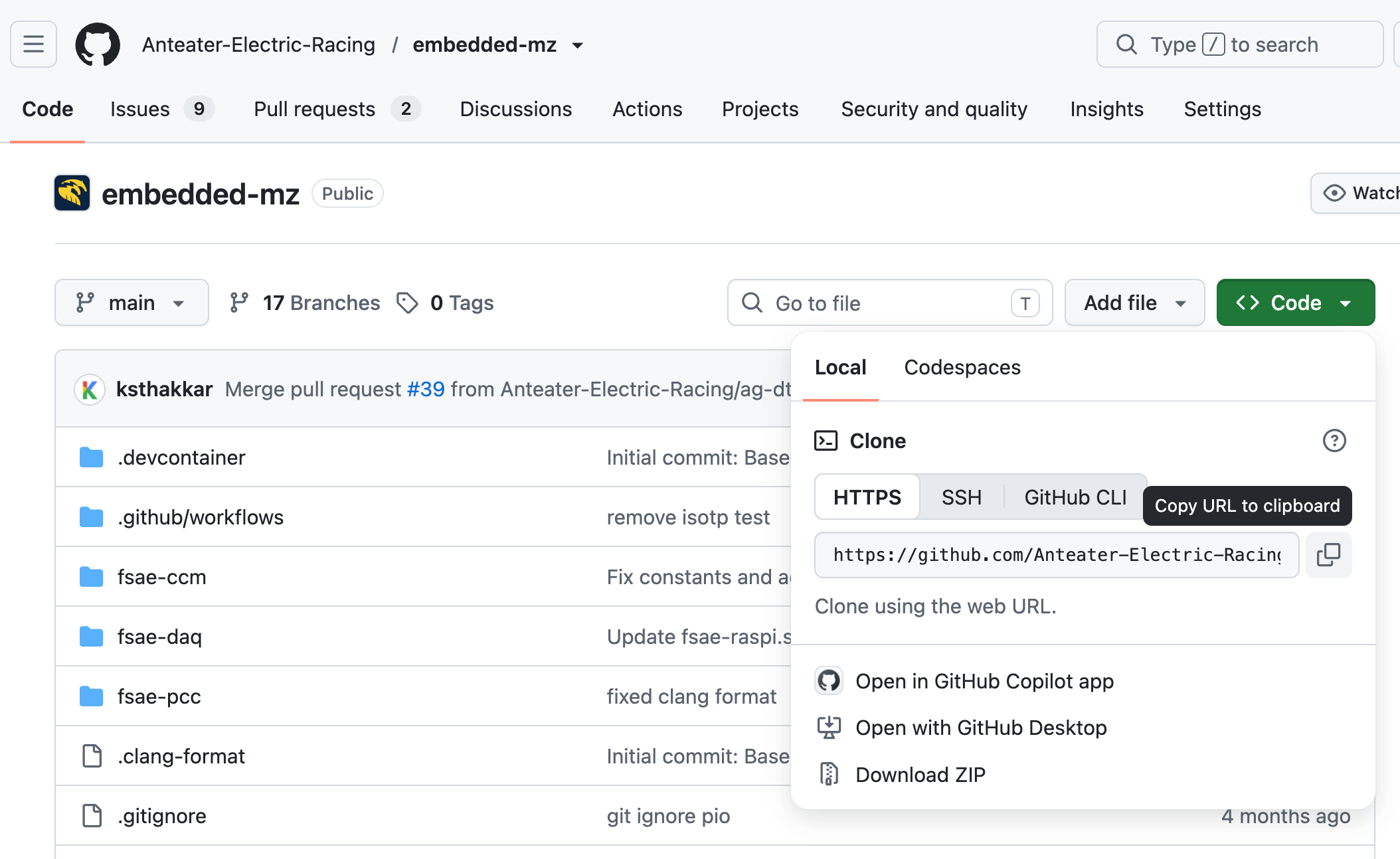Click the GitHub Copilot app icon
This screenshot has width=1400, height=859.
pyautogui.click(x=829, y=681)
